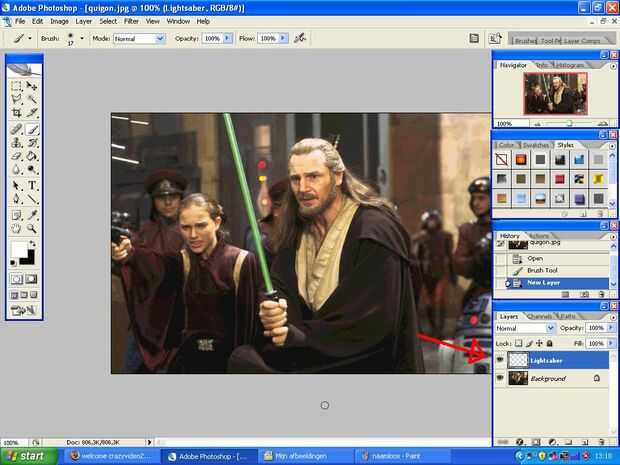Reset to default black and white colors
Viewport: 620px width, 465px height.
pyautogui.click(x=13, y=262)
